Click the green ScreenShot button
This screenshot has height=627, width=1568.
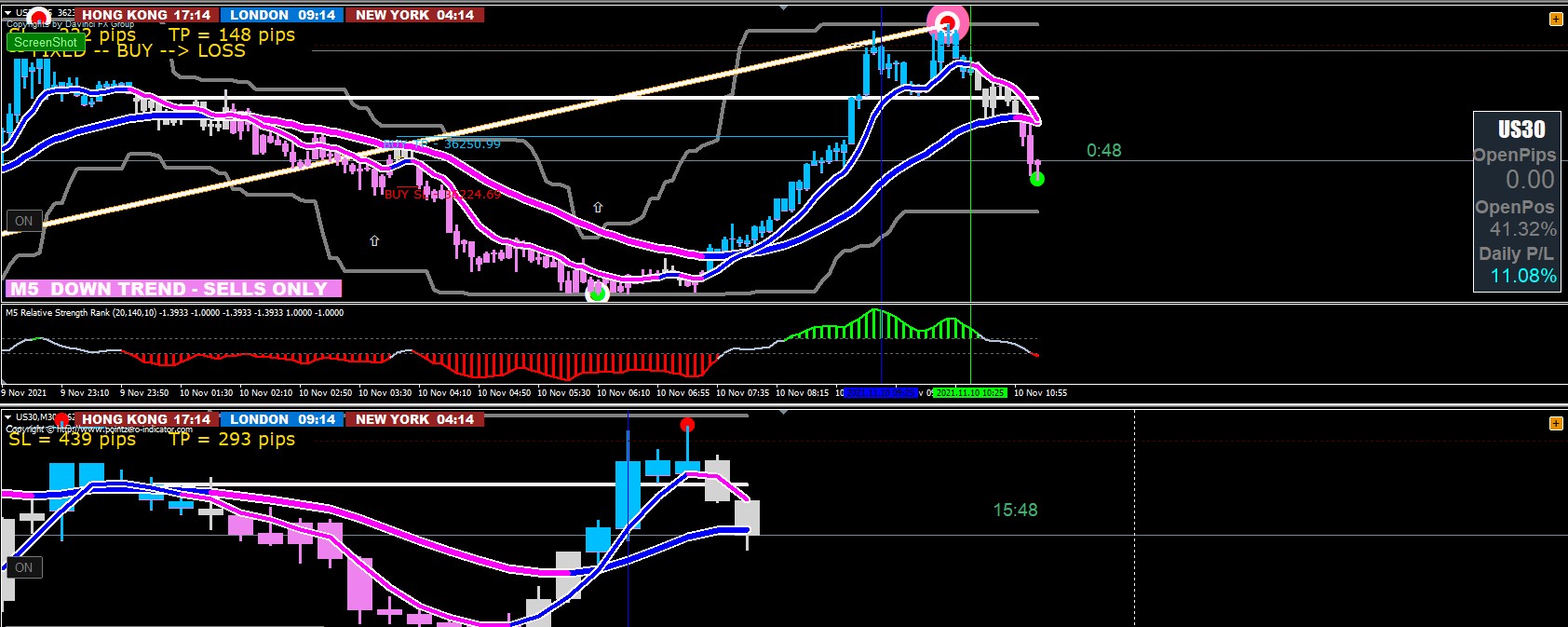click(x=46, y=42)
